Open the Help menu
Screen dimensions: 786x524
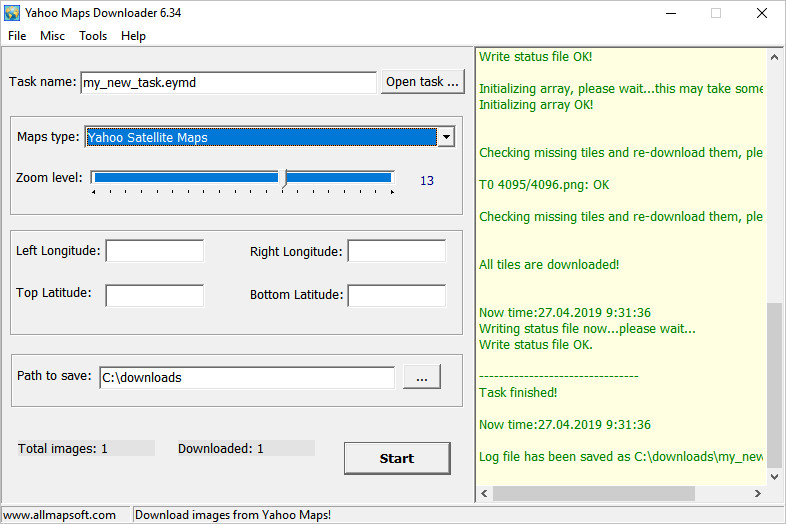(x=133, y=36)
